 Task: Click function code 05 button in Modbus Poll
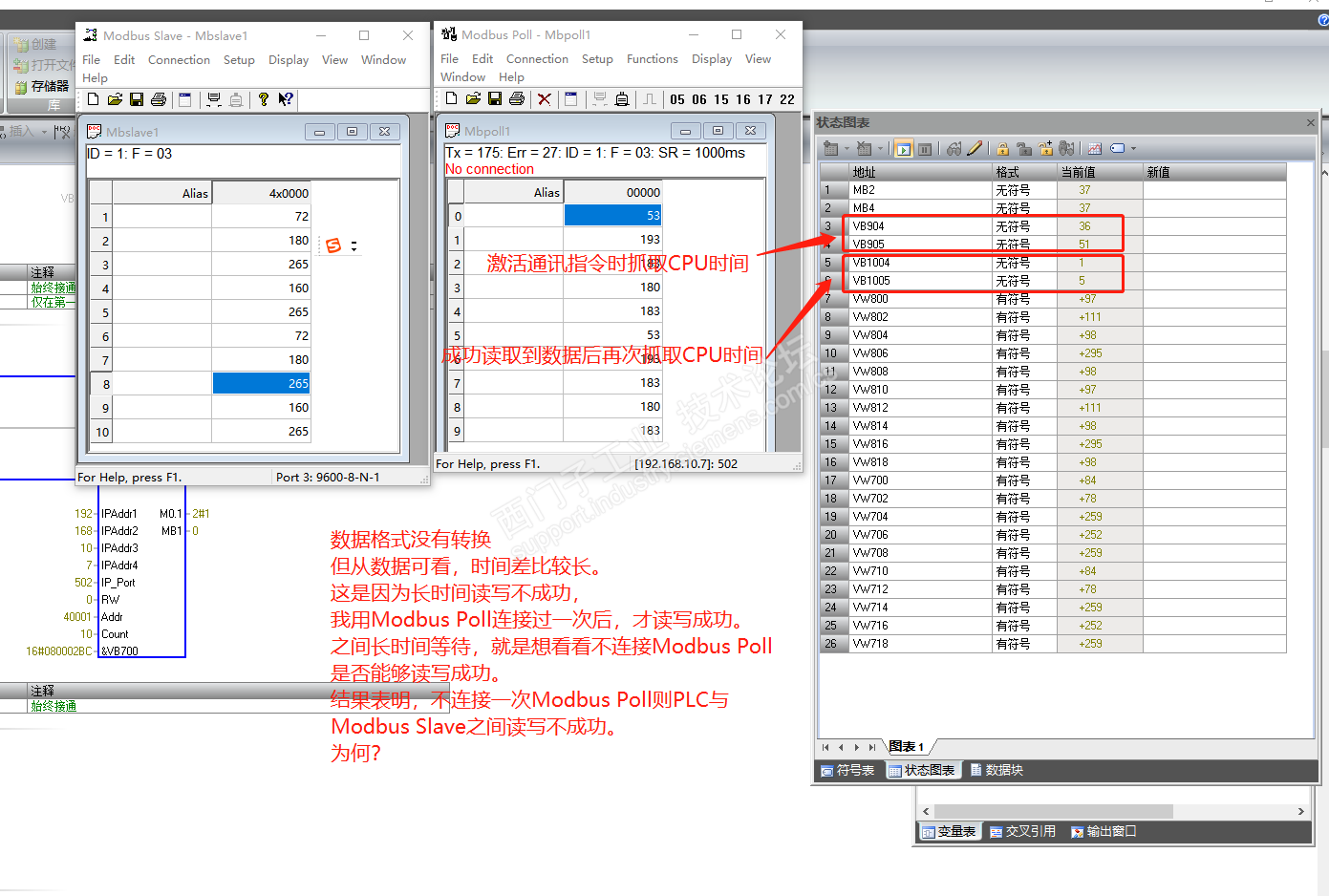click(x=677, y=99)
